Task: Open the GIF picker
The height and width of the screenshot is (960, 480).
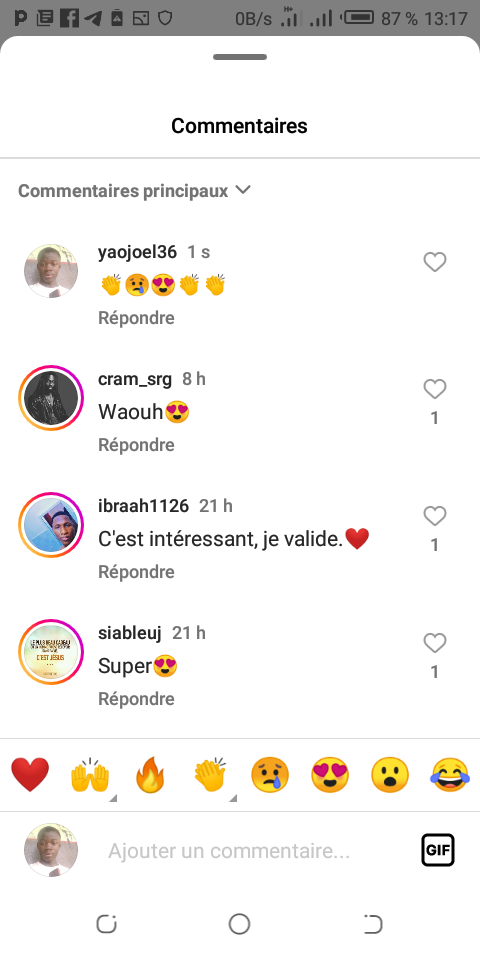Action: coord(438,850)
